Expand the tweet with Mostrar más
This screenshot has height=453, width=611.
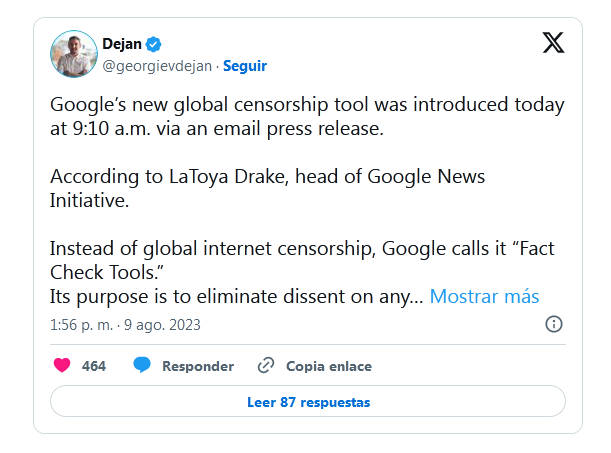click(484, 297)
